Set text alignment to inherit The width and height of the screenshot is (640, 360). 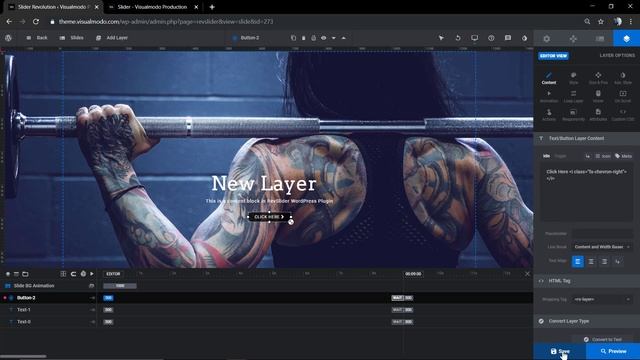click(618, 261)
